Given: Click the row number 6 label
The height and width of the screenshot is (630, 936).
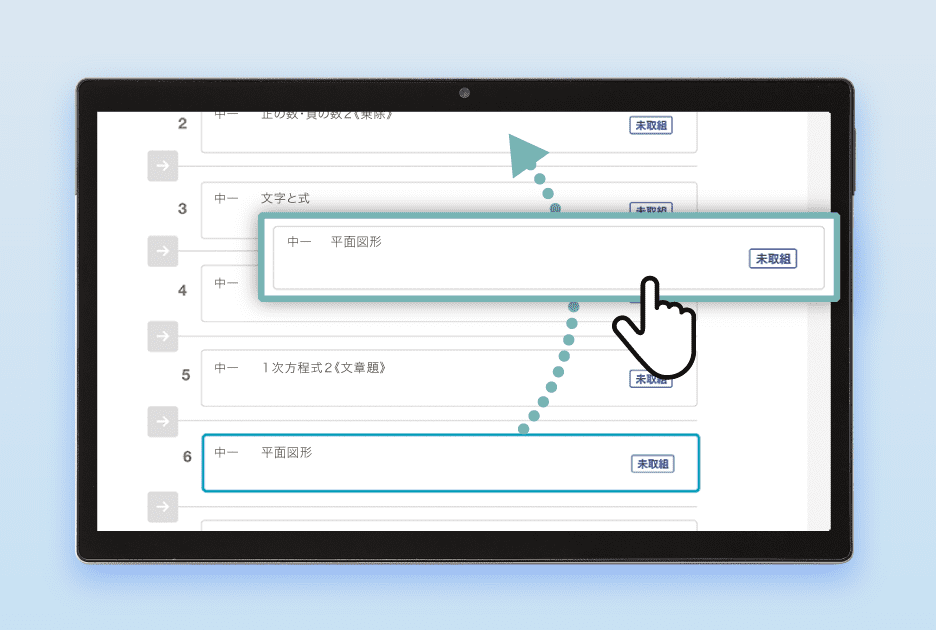Looking at the screenshot, I should (187, 457).
